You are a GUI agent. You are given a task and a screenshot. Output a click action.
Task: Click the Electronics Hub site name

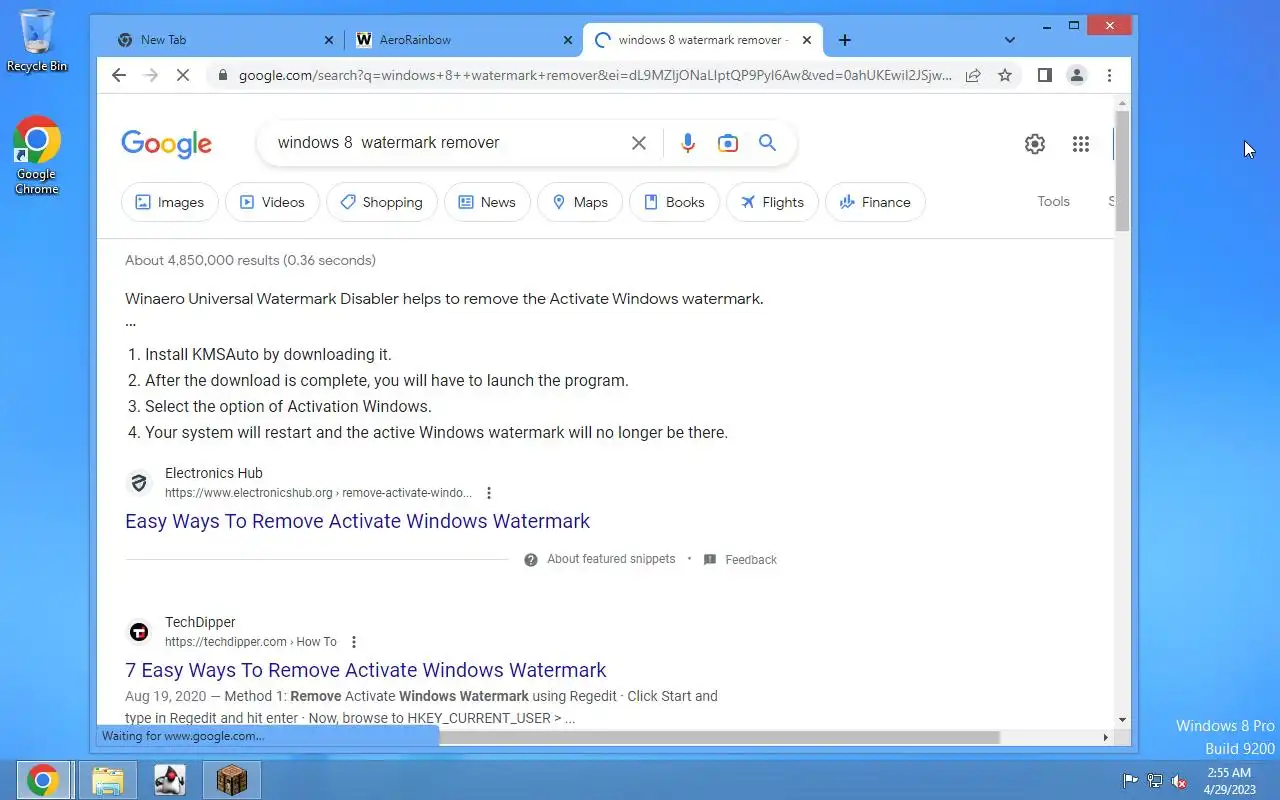click(214, 473)
